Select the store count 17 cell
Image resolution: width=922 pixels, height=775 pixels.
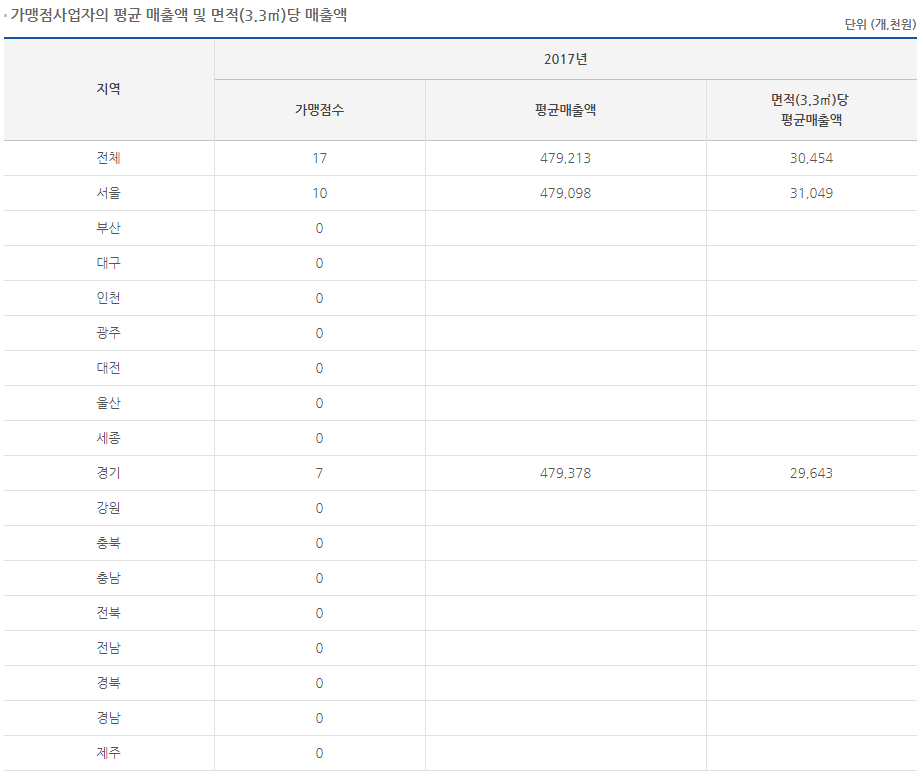[319, 158]
